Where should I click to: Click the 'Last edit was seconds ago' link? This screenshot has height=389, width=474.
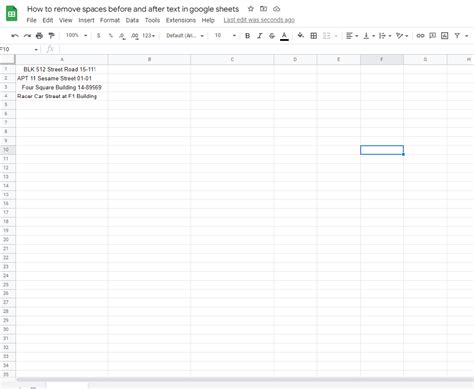[259, 20]
